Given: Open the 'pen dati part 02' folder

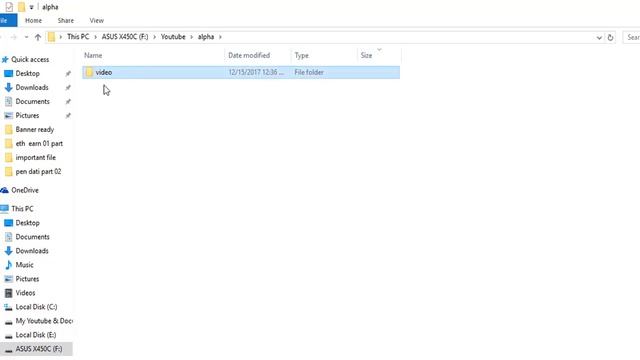Looking at the screenshot, I should 38,171.
